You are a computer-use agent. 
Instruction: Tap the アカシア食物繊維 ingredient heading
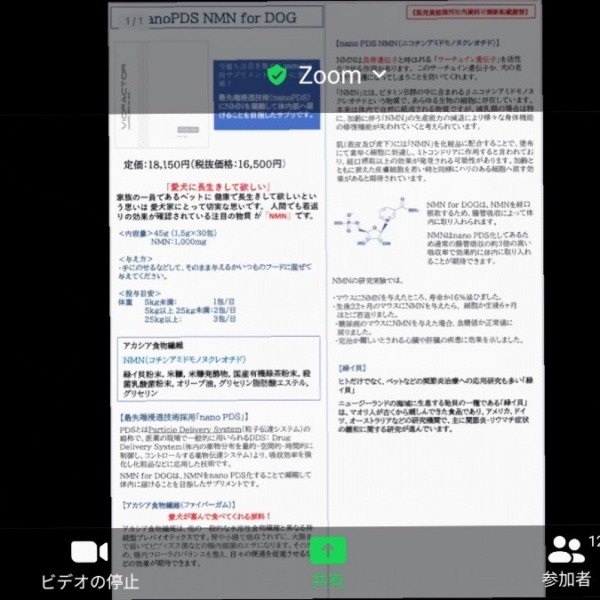tap(153, 346)
